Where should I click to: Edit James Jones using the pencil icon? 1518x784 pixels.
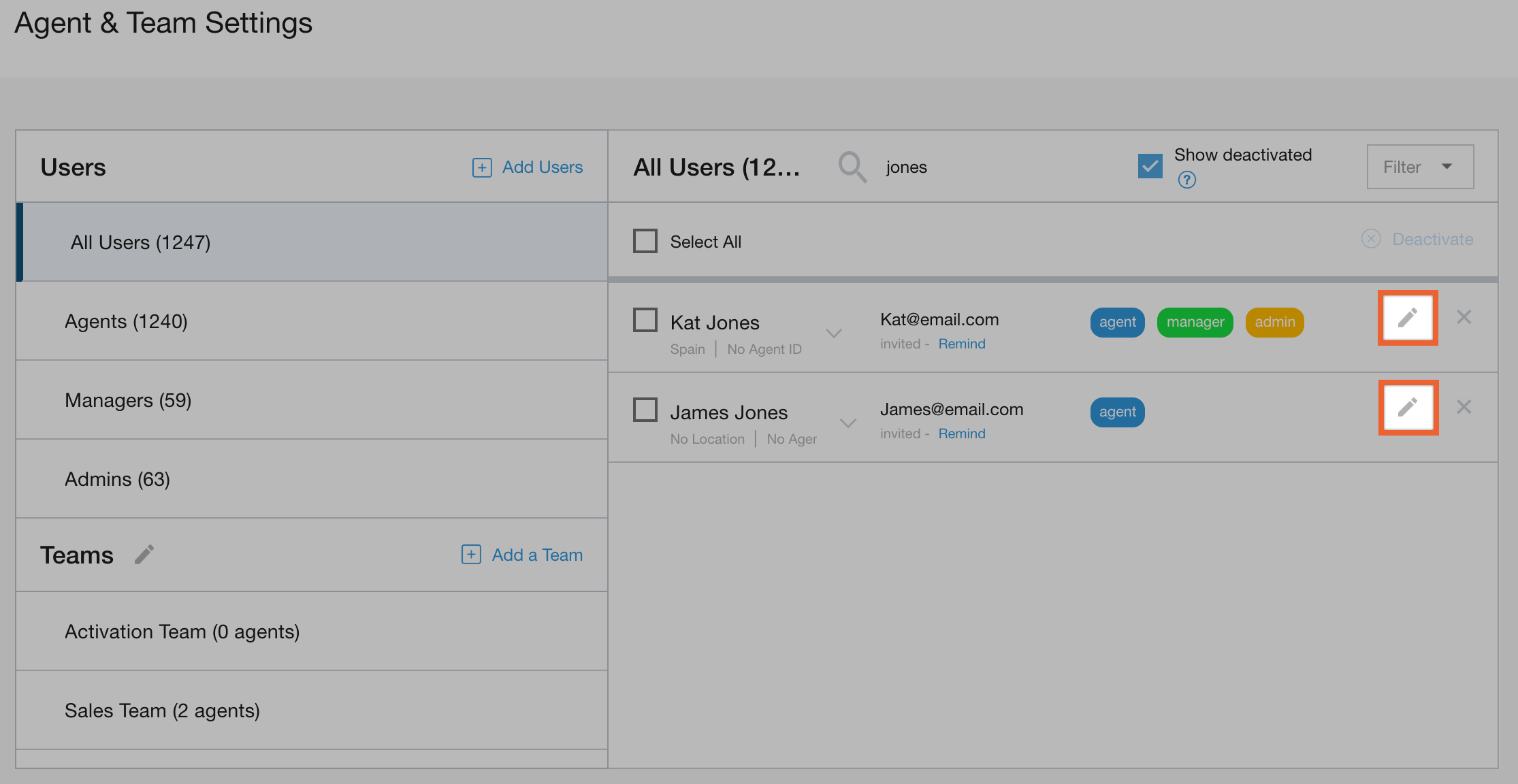pos(1408,407)
